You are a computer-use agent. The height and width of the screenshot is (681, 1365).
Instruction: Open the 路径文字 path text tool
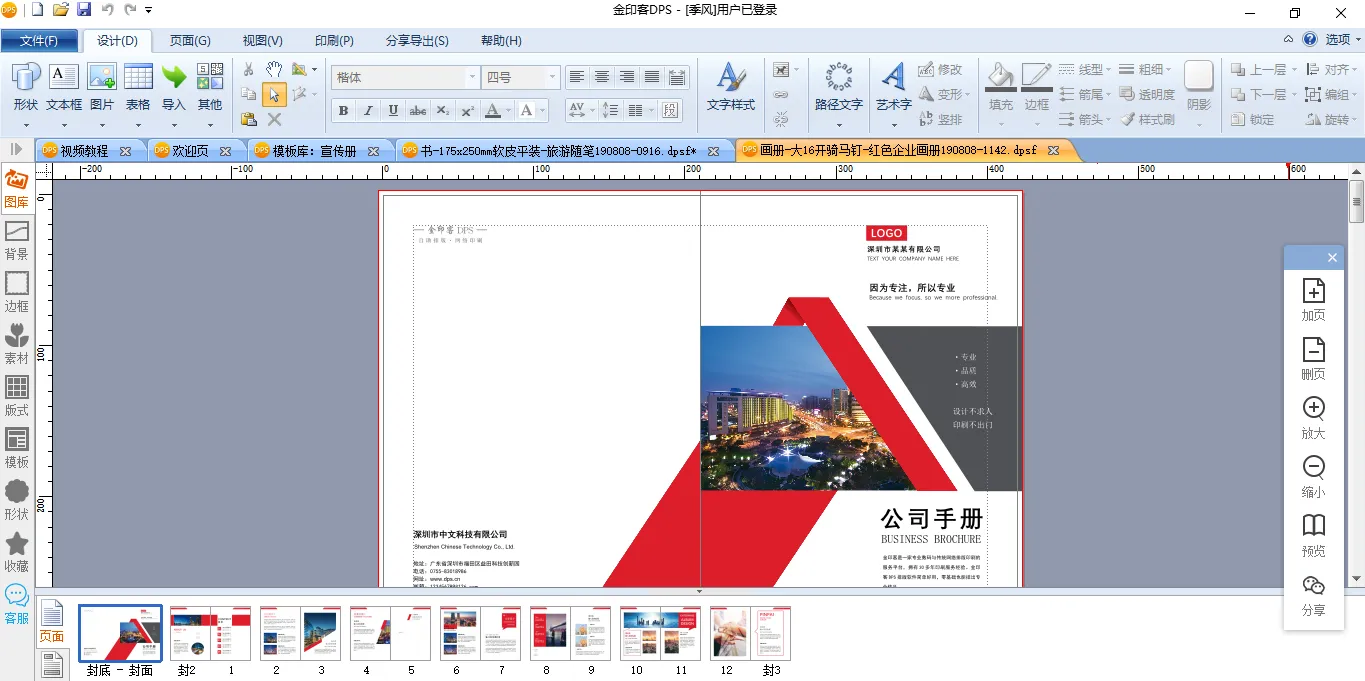tap(838, 87)
